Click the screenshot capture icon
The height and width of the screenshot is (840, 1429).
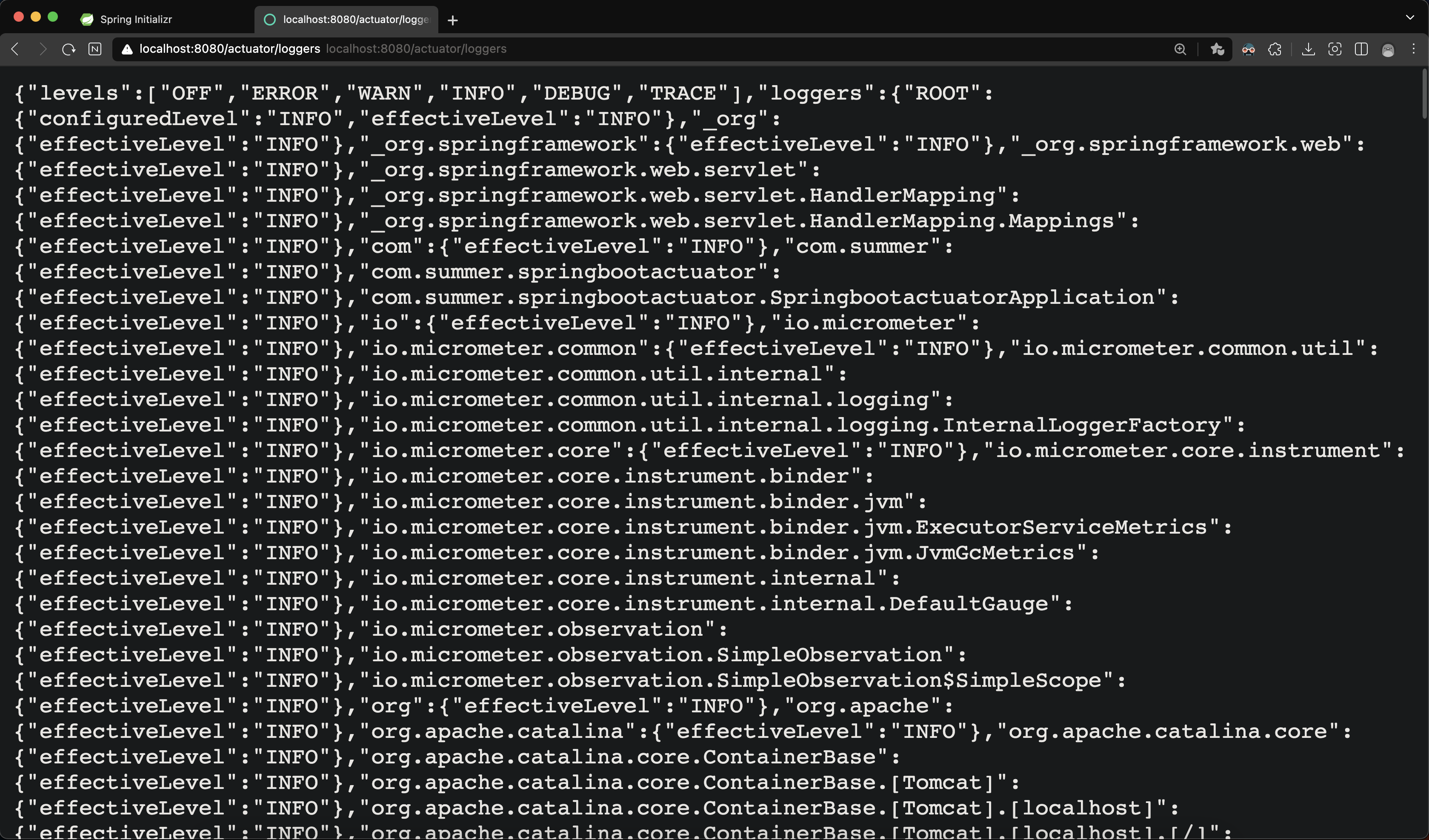pyautogui.click(x=1335, y=49)
